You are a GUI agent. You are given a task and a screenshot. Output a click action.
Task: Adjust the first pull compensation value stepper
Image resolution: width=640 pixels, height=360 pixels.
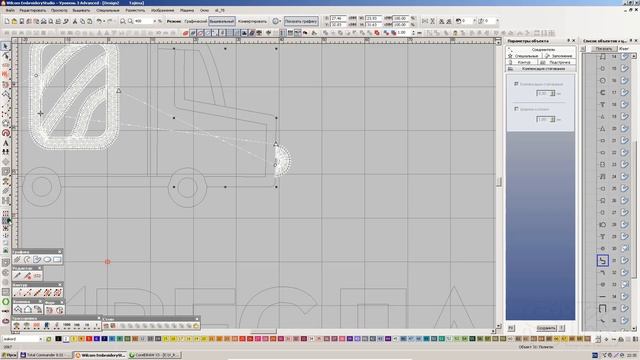click(x=553, y=93)
